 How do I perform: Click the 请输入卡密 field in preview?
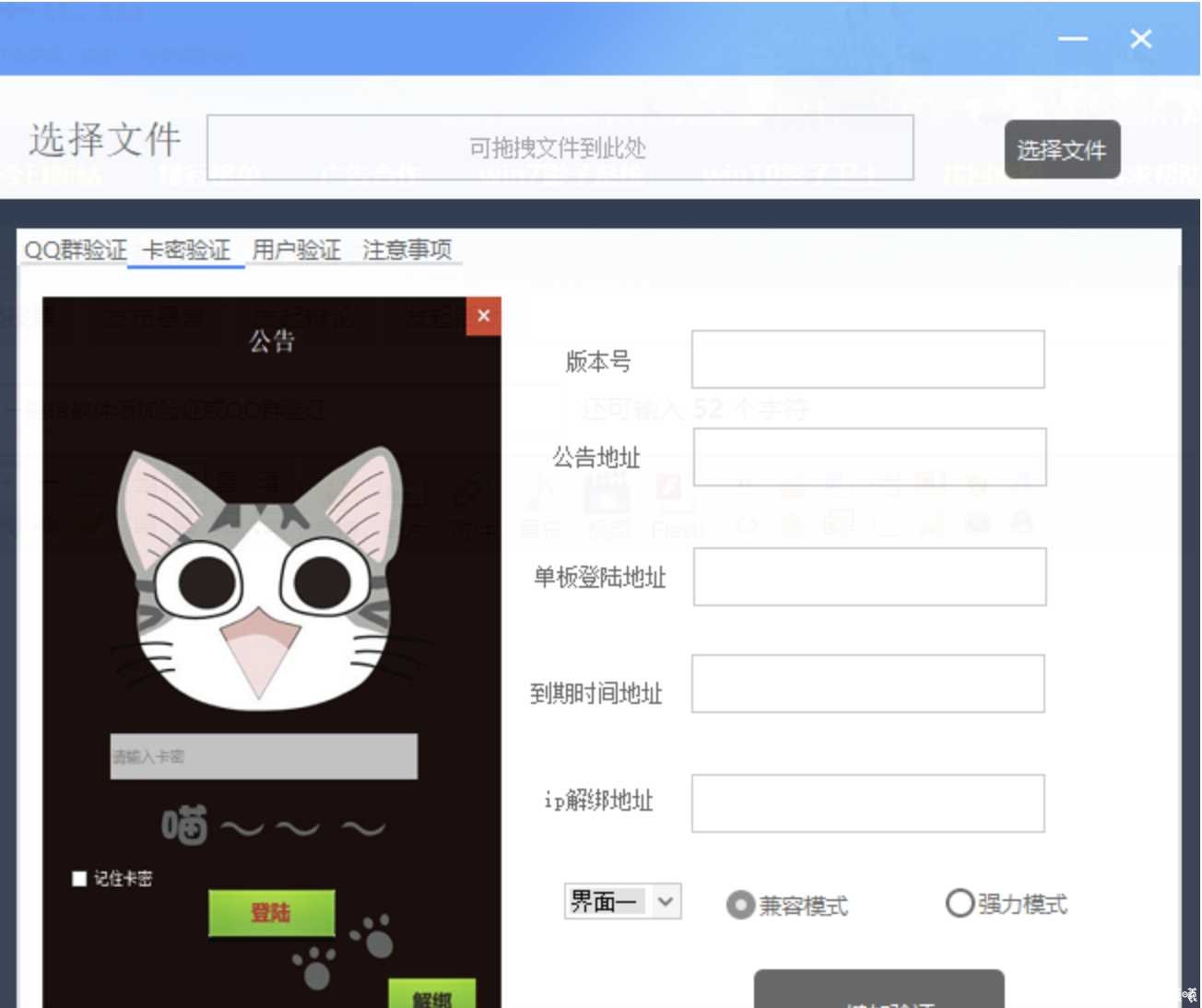point(264,756)
